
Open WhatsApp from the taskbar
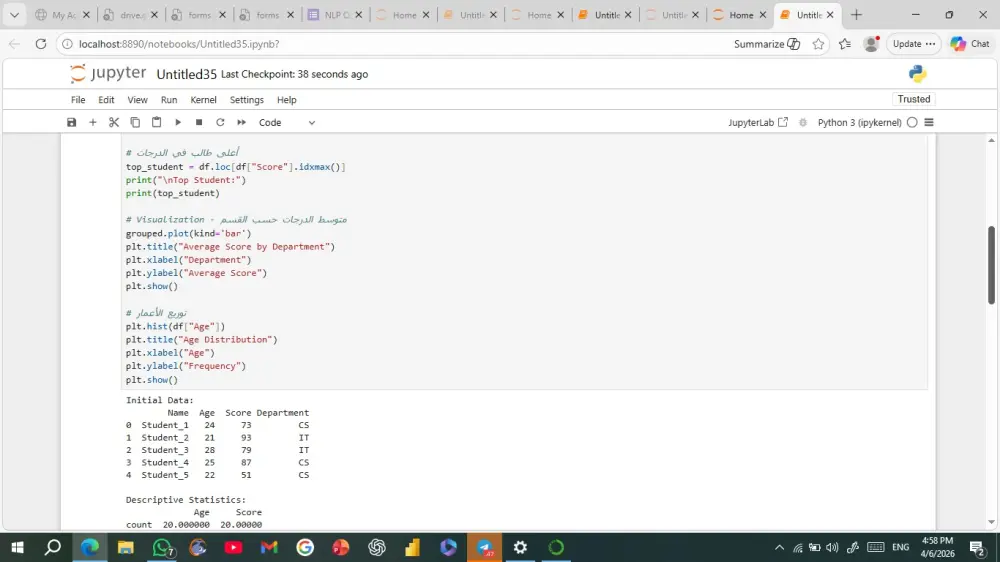[x=163, y=547]
